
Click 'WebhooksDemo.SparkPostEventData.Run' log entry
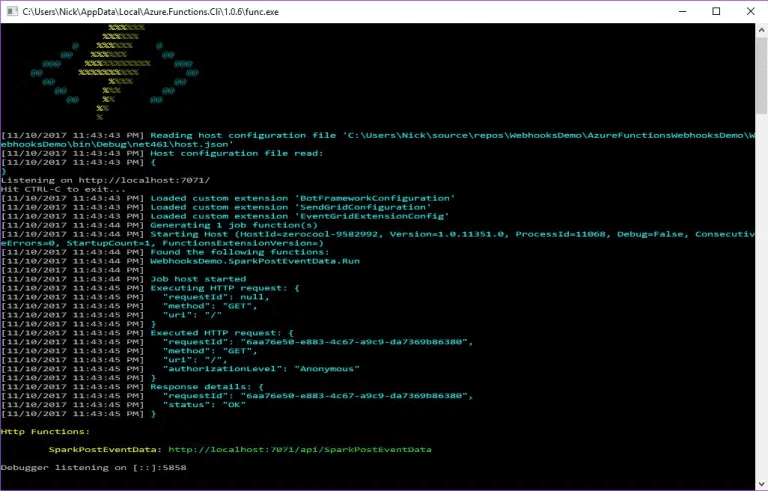255,261
